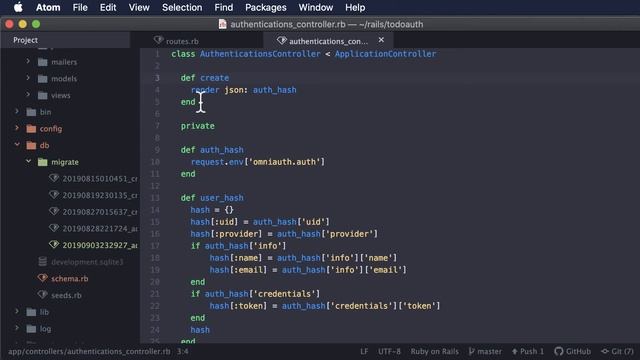Open the Find menu
The height and width of the screenshot is (360, 640).
pos(224,7)
